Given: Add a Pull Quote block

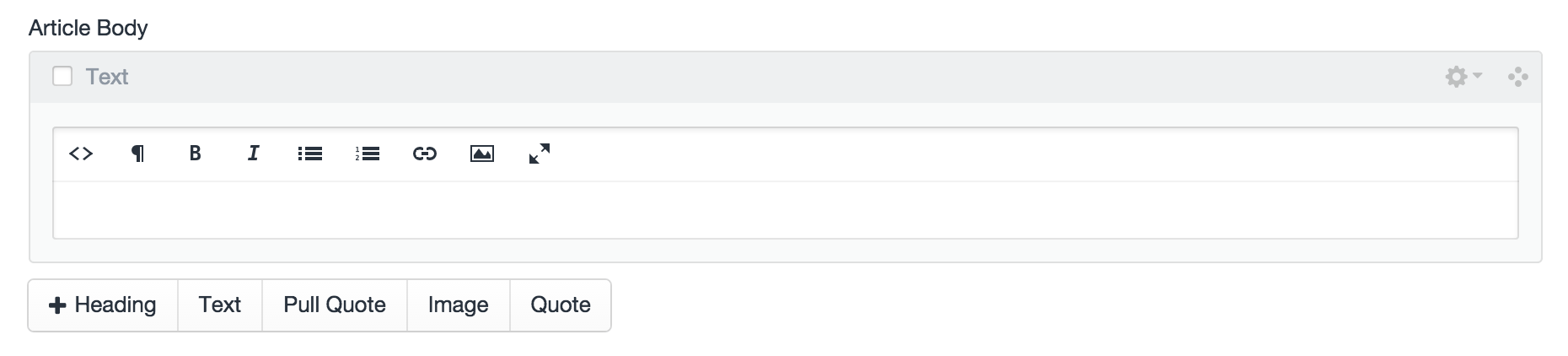Looking at the screenshot, I should pyautogui.click(x=335, y=305).
